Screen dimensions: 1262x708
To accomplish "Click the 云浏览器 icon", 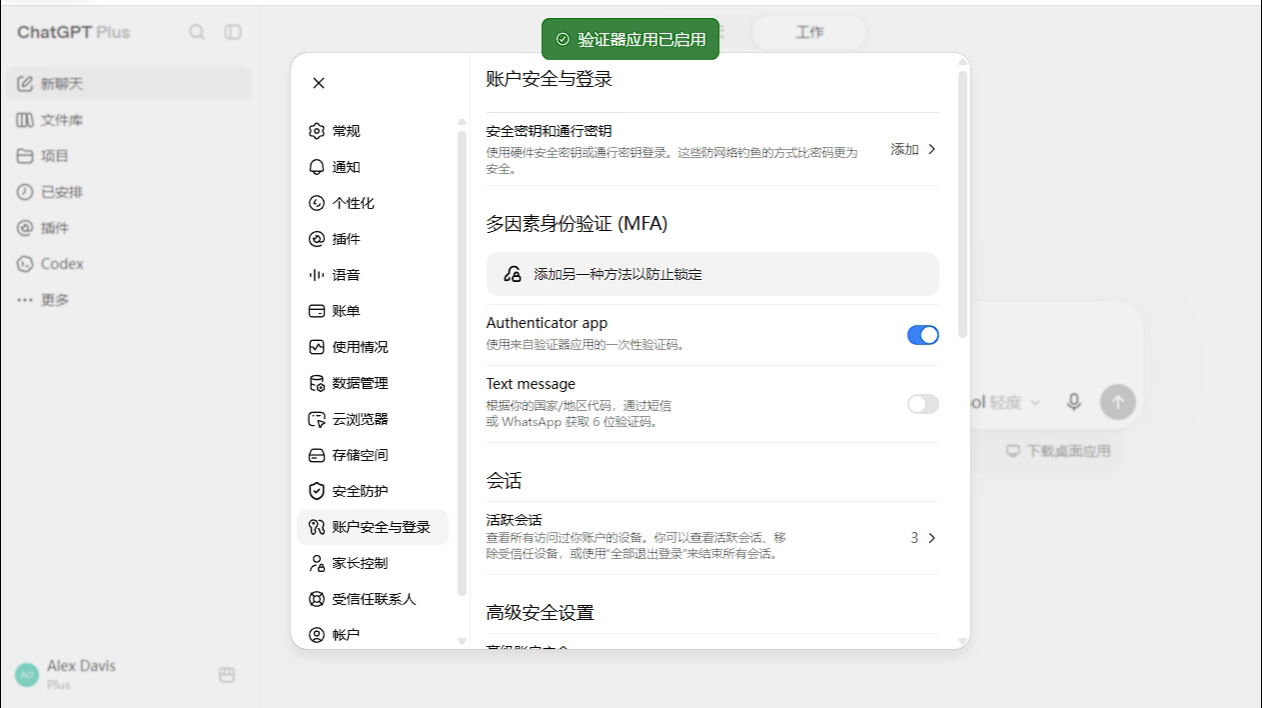I will [317, 419].
